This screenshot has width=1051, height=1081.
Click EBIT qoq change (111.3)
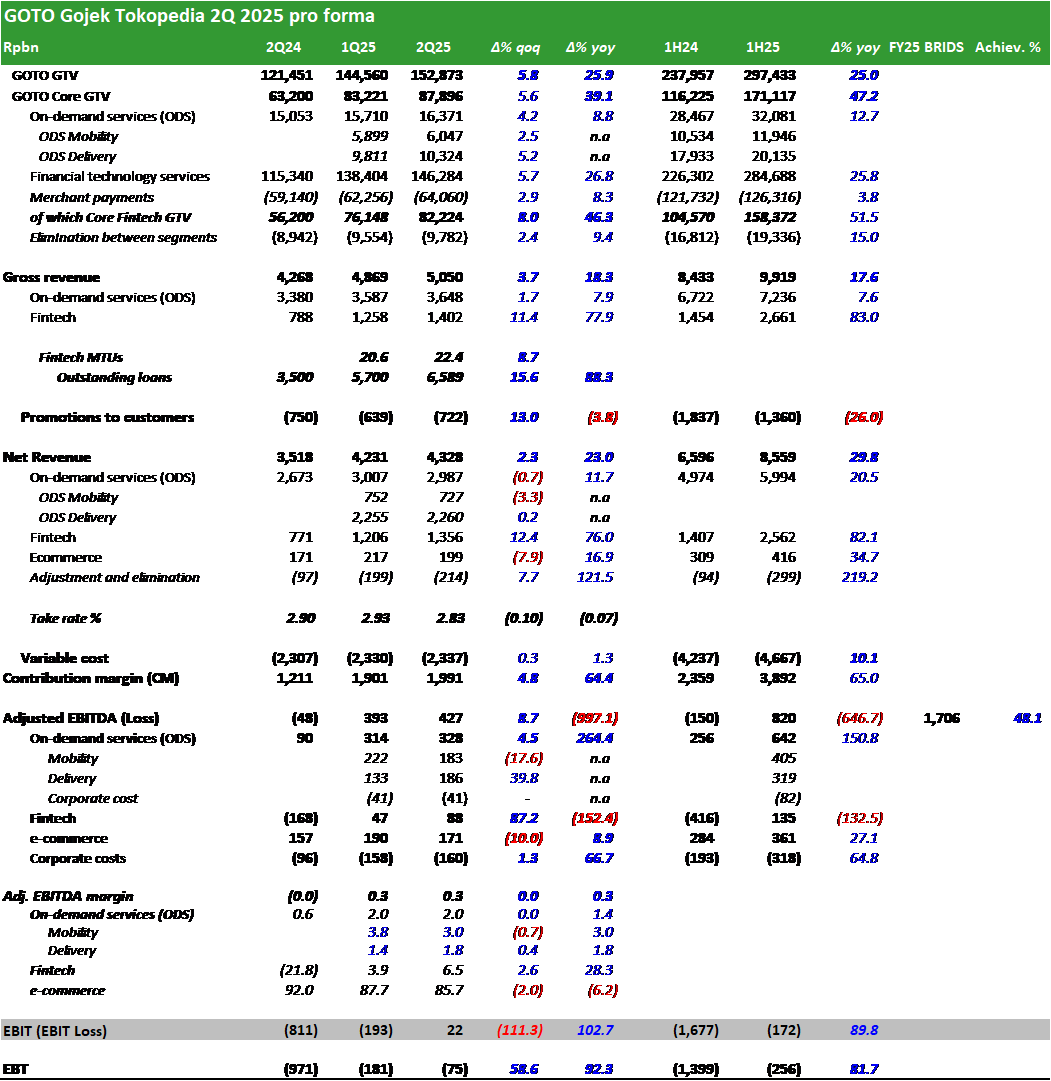point(520,1031)
